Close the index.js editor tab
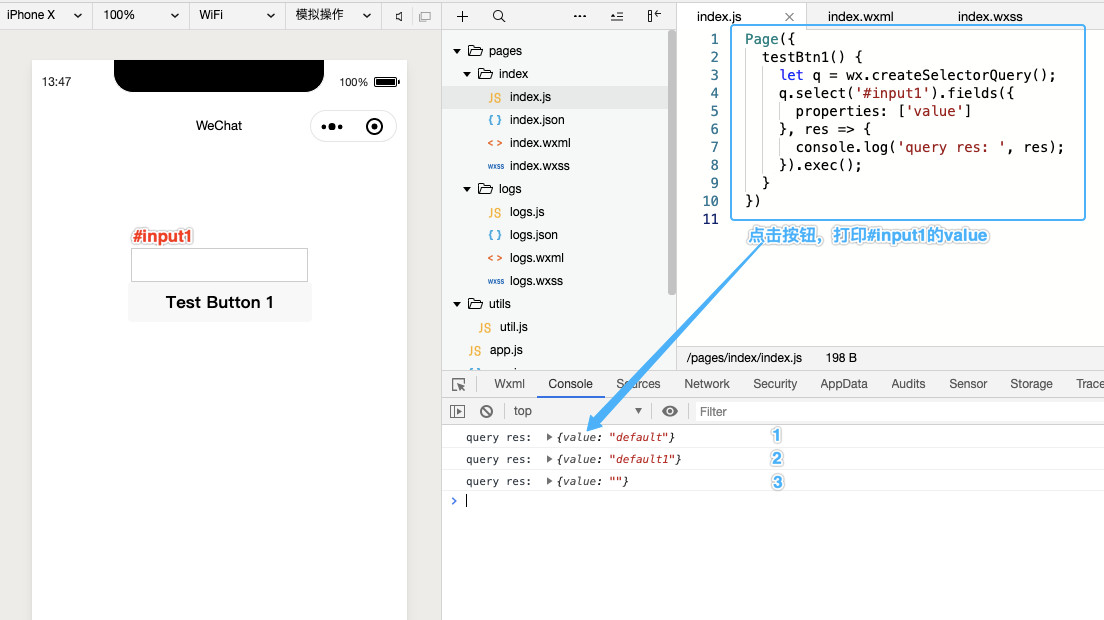This screenshot has width=1104, height=620. pos(789,17)
